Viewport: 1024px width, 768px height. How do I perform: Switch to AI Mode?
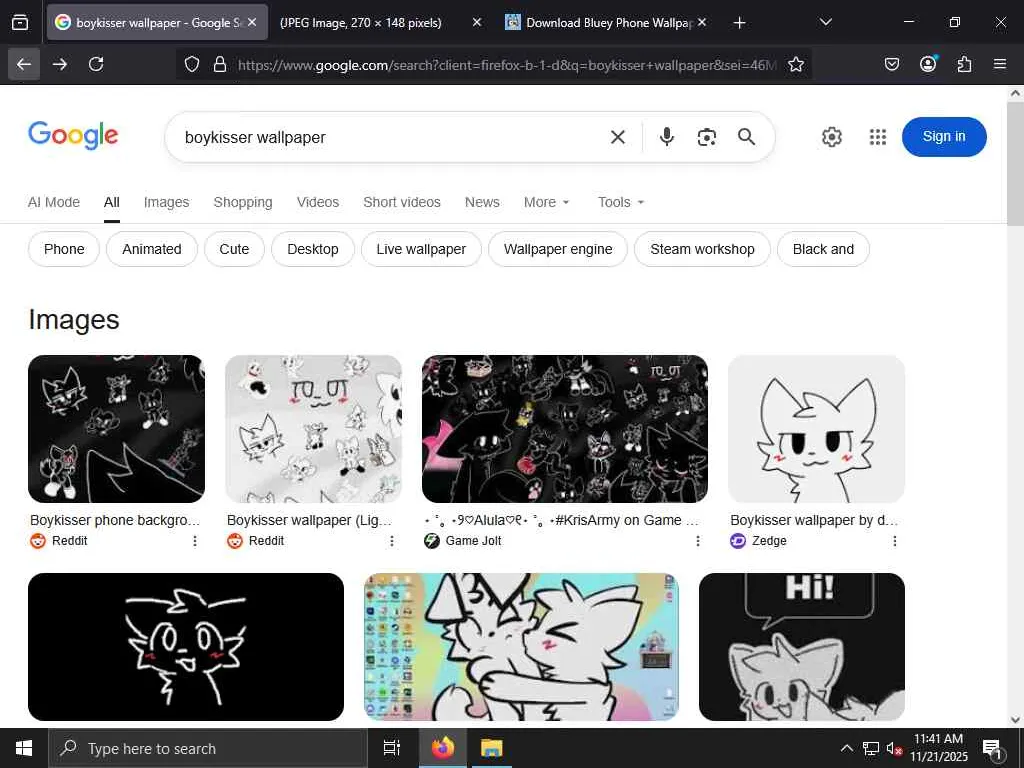(x=54, y=202)
